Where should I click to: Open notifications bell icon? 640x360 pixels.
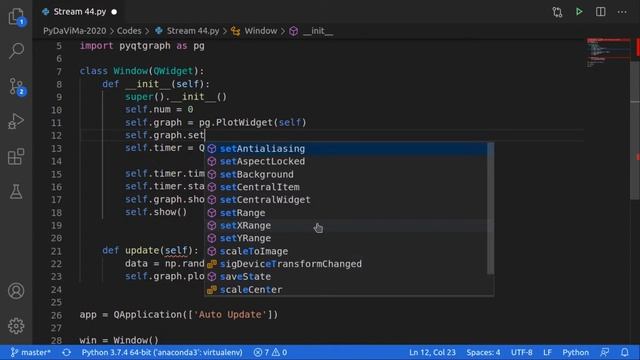point(624,353)
